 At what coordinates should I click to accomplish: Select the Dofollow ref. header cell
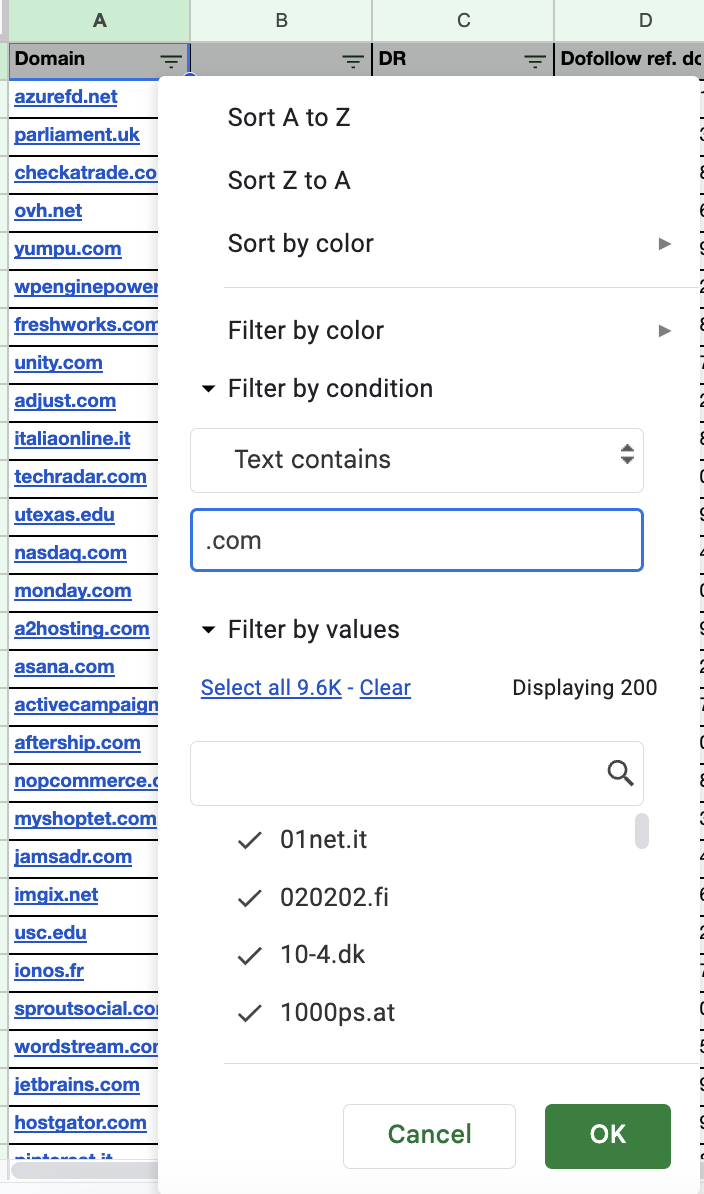click(x=630, y=59)
